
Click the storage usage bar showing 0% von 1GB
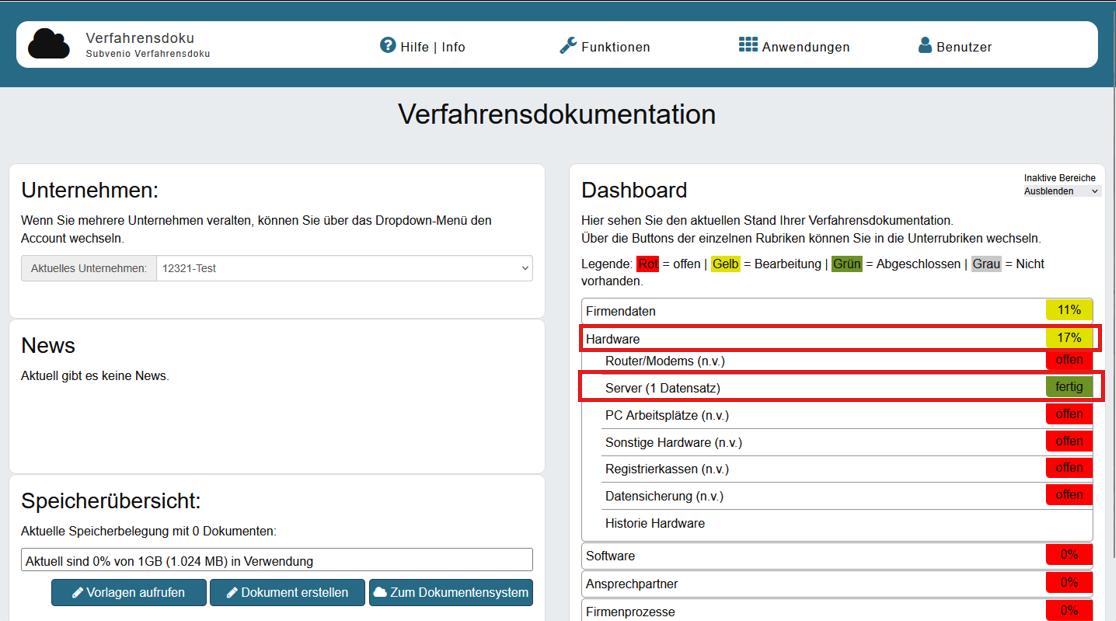[x=277, y=560]
